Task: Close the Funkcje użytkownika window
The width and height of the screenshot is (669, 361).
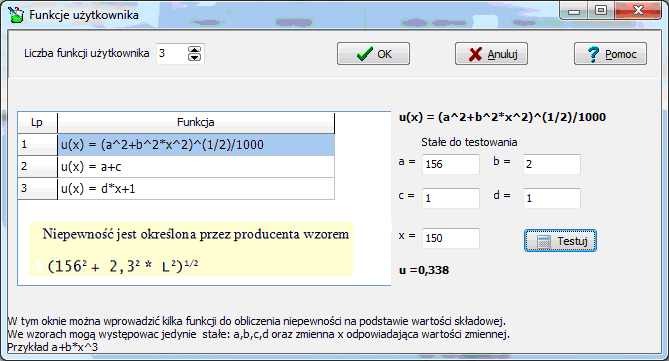Action: coord(638,10)
